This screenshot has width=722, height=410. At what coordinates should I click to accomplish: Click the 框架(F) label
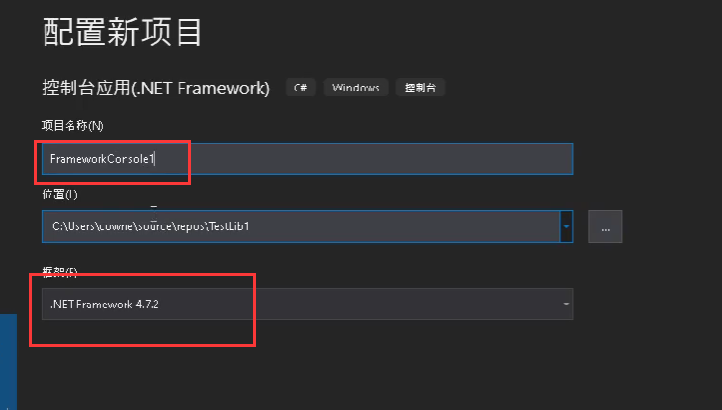point(60,273)
